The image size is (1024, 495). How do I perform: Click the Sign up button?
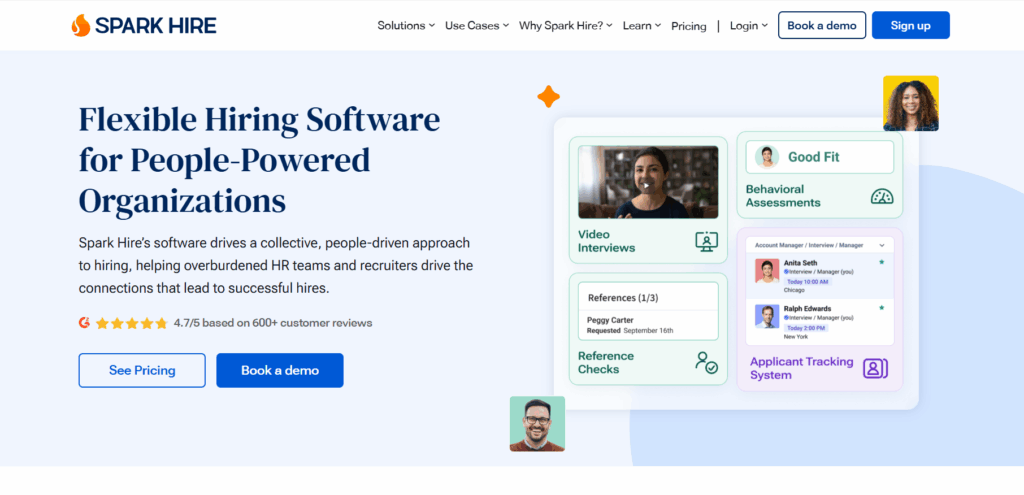click(910, 25)
